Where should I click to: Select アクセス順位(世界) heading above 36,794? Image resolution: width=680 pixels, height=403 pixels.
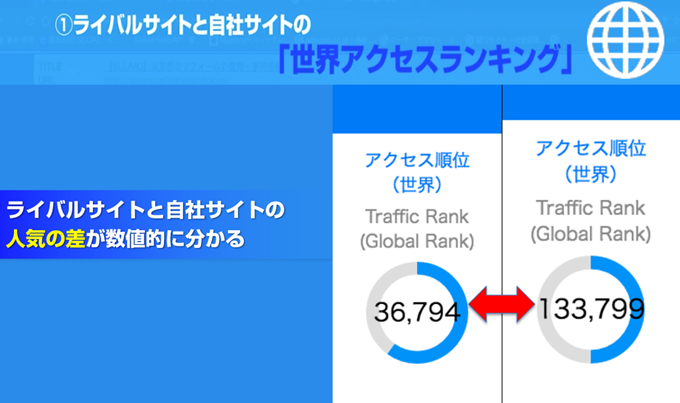417,172
